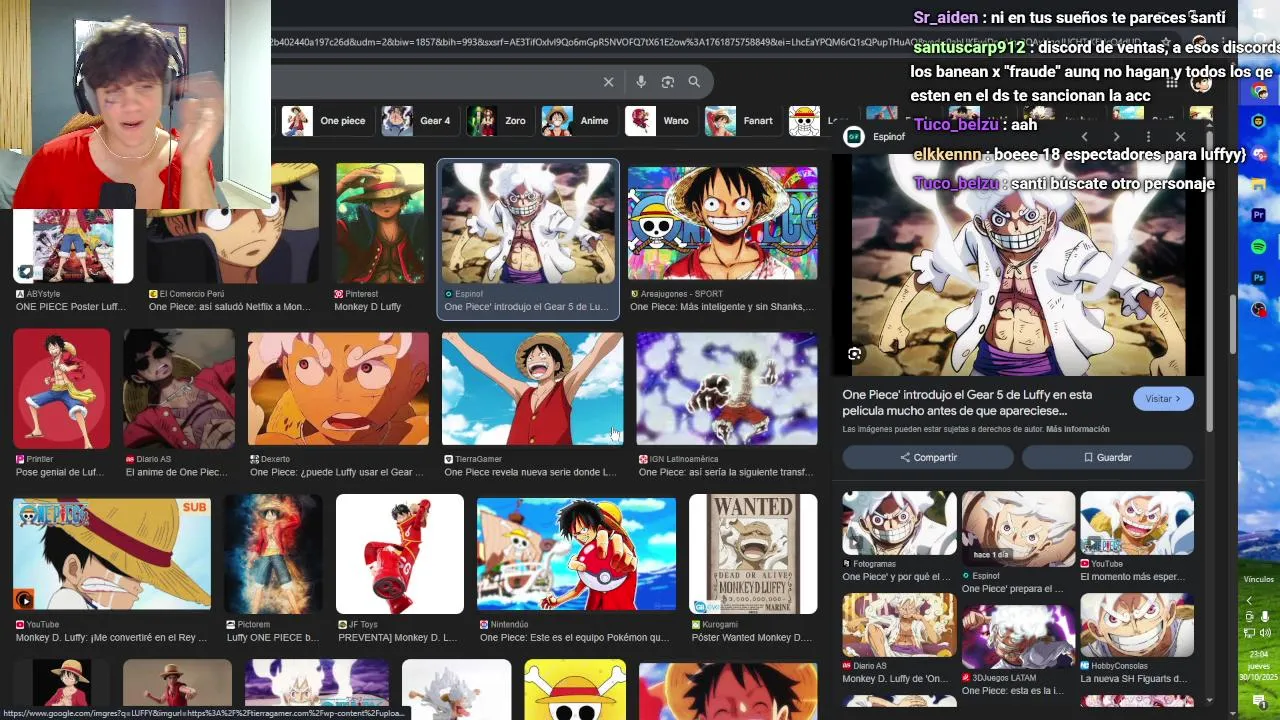The width and height of the screenshot is (1280, 720).
Task: Click 'One Piece: Este es el equipo Pokémon' caption
Action: (574, 638)
